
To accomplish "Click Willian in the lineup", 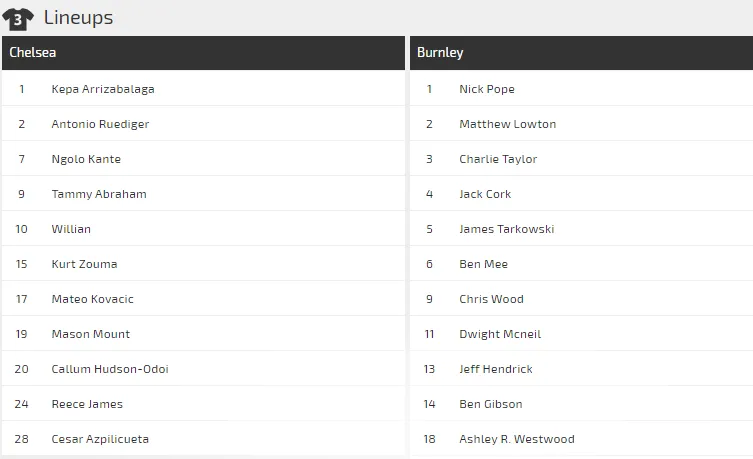I will (71, 229).
